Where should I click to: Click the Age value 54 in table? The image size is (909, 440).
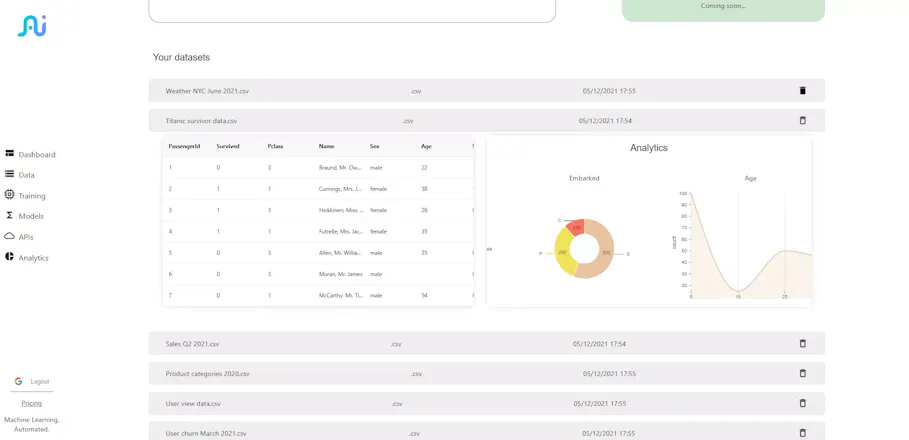pos(424,296)
